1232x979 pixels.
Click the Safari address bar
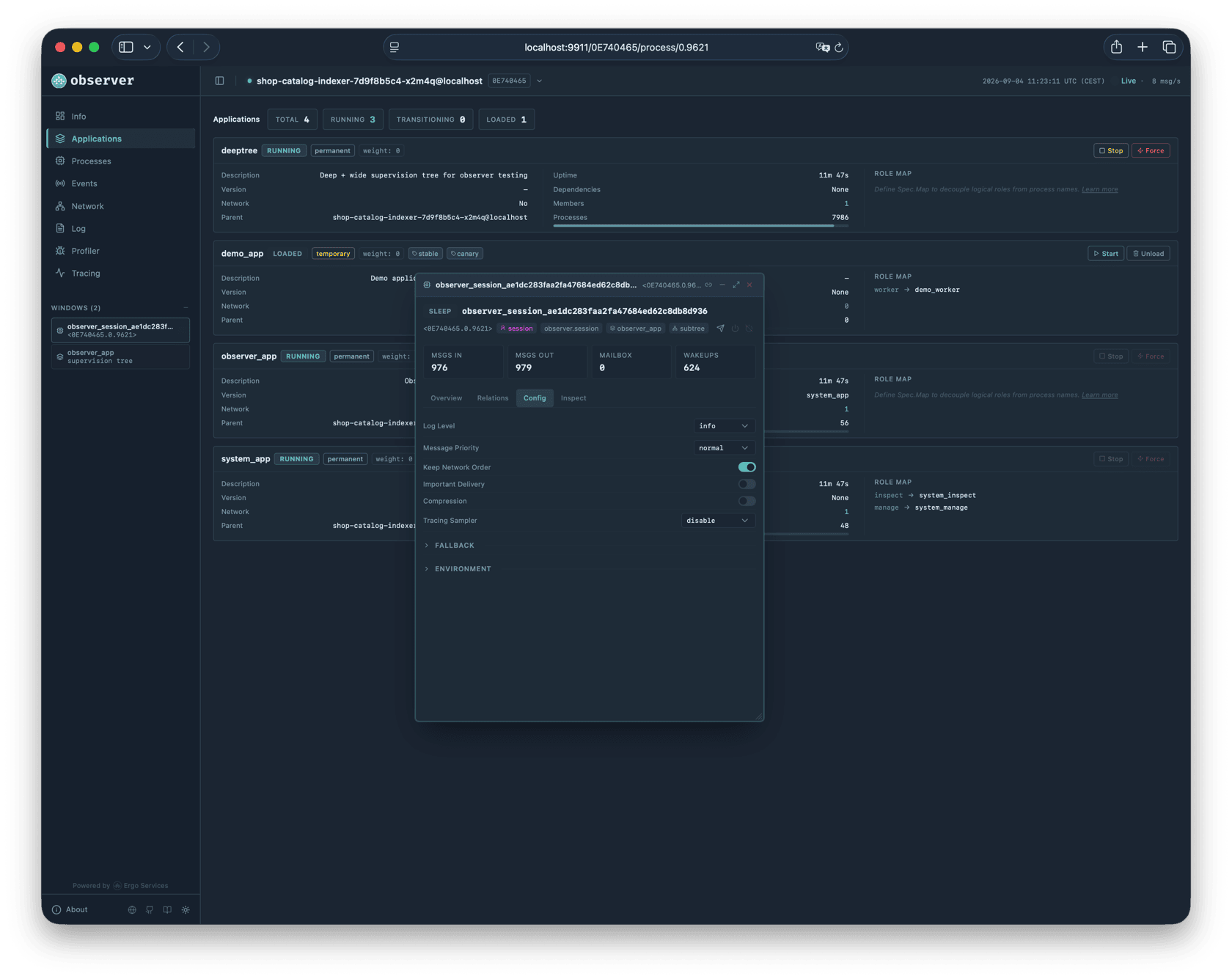(616, 47)
